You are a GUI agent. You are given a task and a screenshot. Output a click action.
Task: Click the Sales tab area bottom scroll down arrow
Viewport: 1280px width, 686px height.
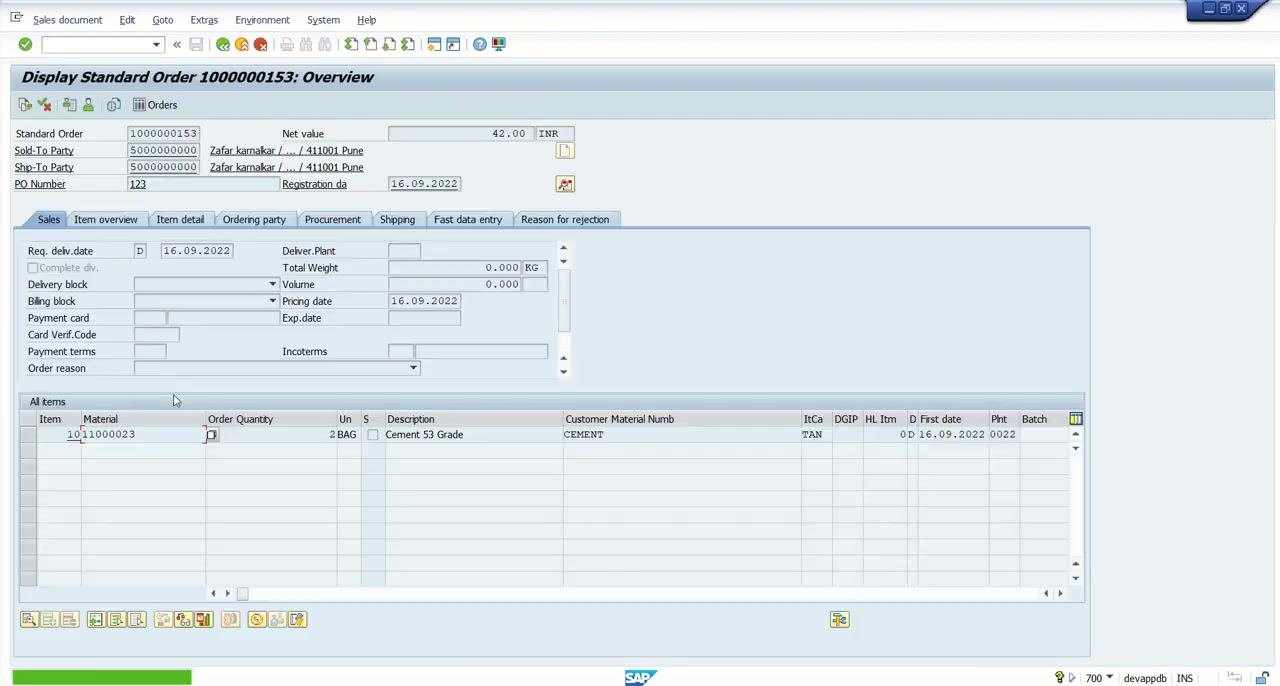(563, 372)
